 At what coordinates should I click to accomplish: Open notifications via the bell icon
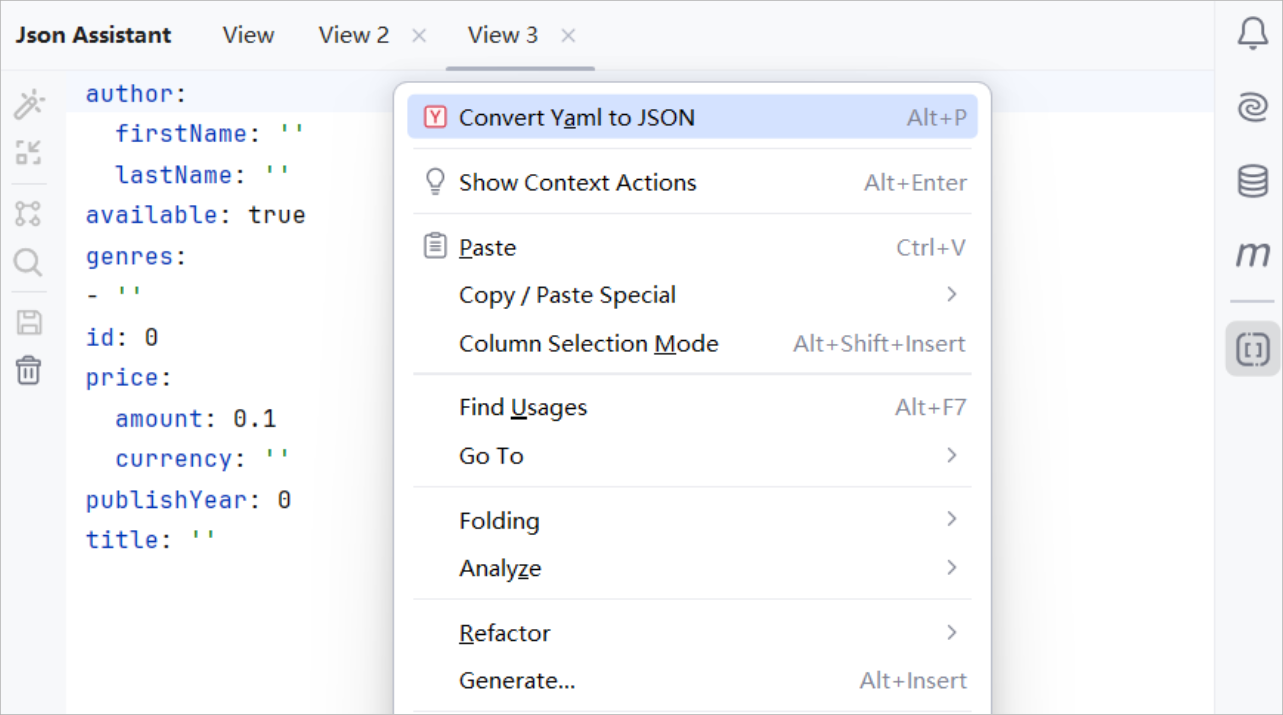pos(1251,33)
